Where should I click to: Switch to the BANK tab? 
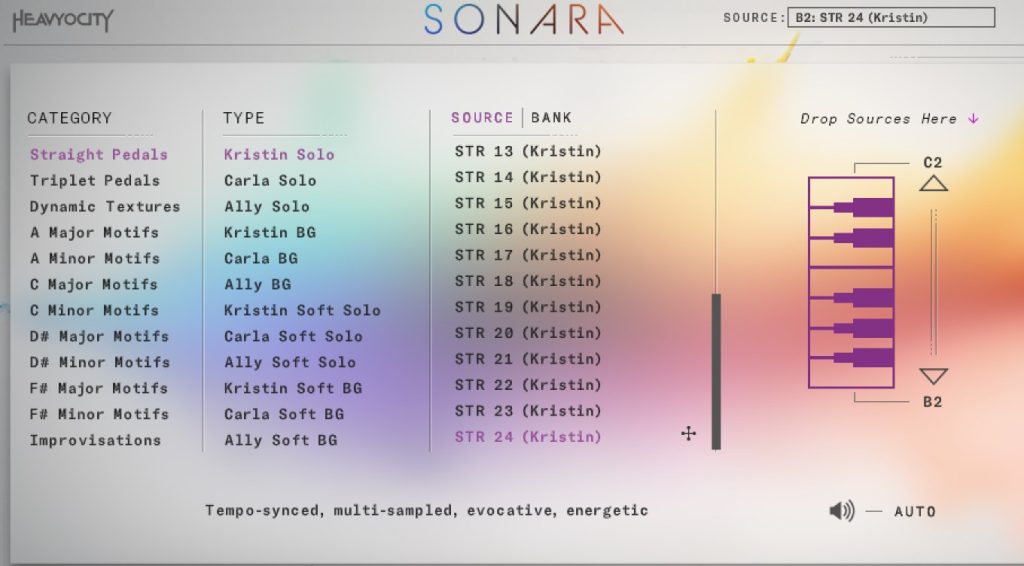[x=551, y=118]
